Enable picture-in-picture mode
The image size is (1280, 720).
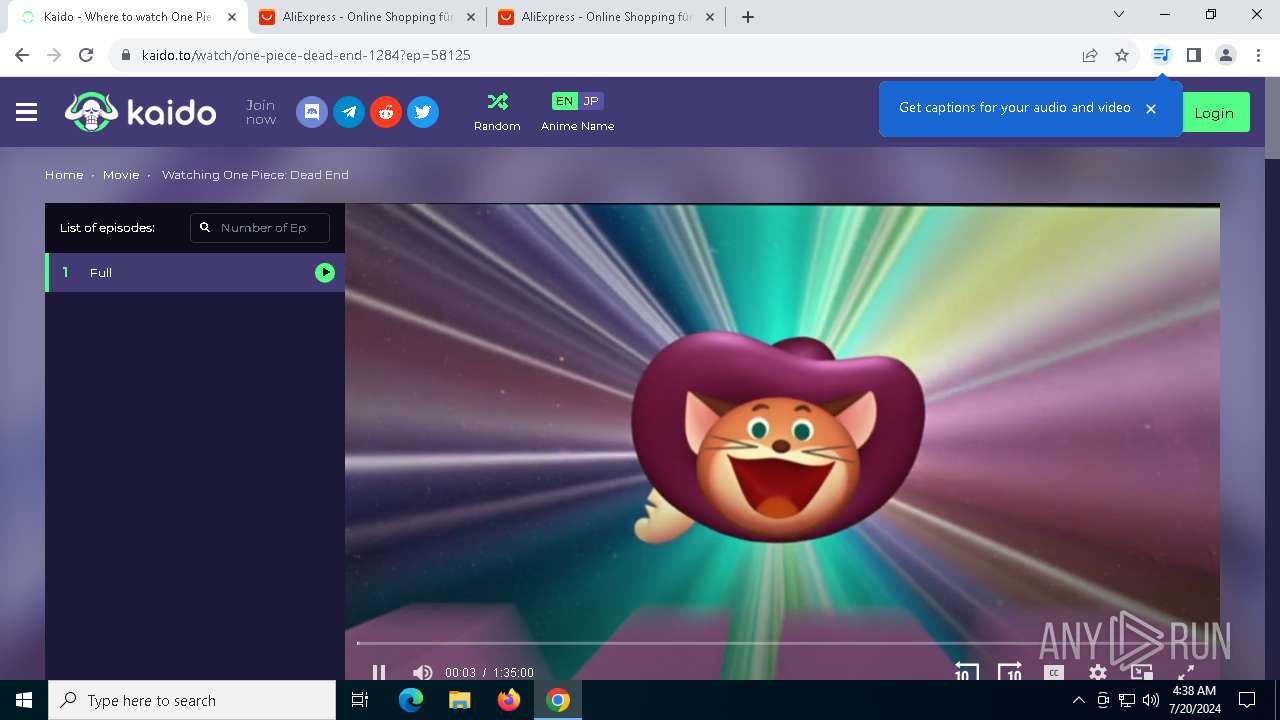click(x=1142, y=672)
